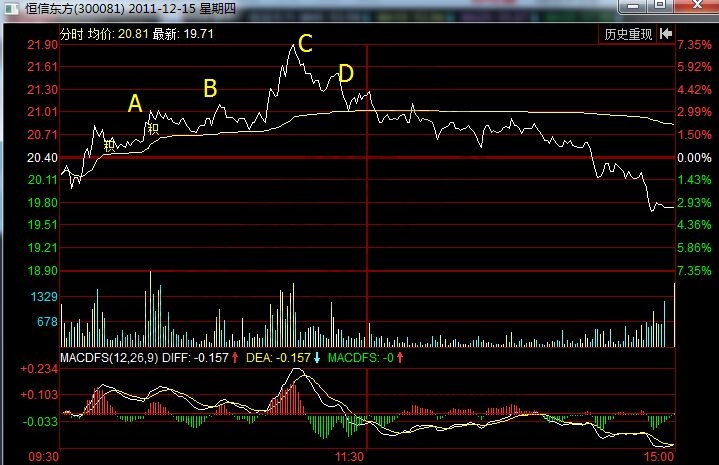
Task: Click the 历史重现 history replay button
Action: point(628,34)
